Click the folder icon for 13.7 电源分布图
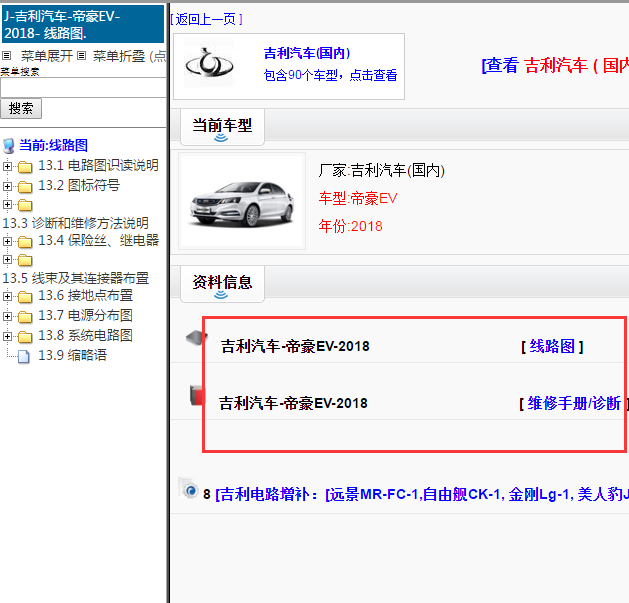This screenshot has width=629, height=603. (x=25, y=317)
